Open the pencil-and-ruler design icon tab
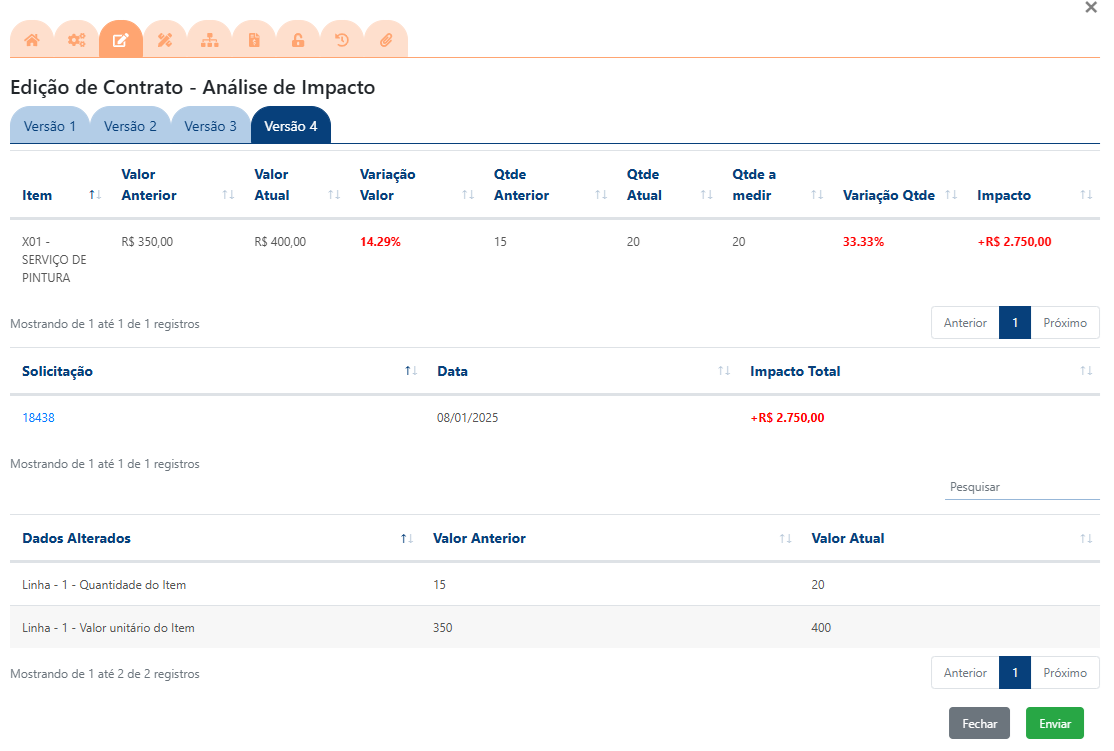Viewport: 1114px width, 751px height. pyautogui.click(x=165, y=40)
